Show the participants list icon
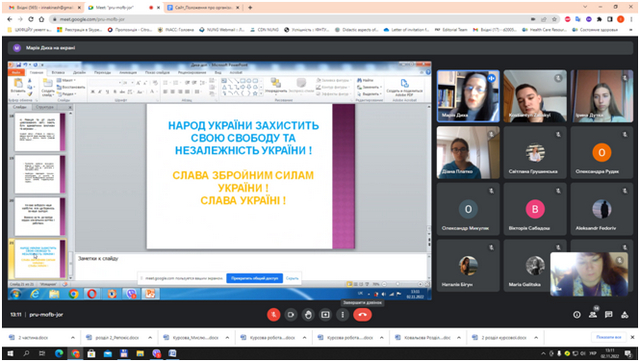640x362 pixels. pos(593,315)
